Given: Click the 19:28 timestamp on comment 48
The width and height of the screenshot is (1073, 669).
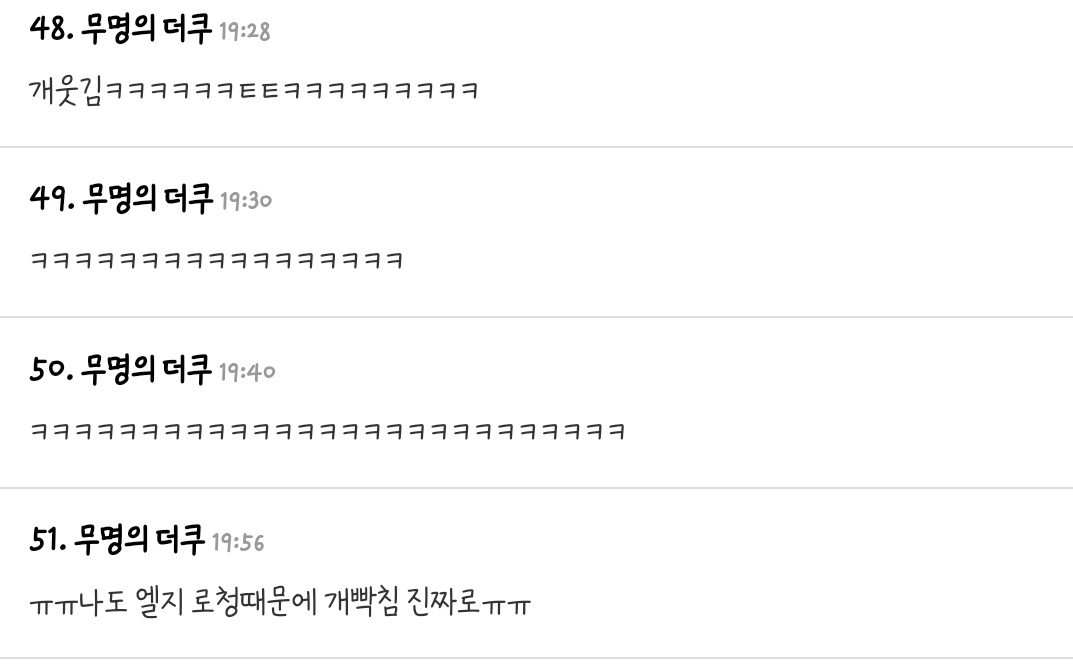Looking at the screenshot, I should pos(244,31).
